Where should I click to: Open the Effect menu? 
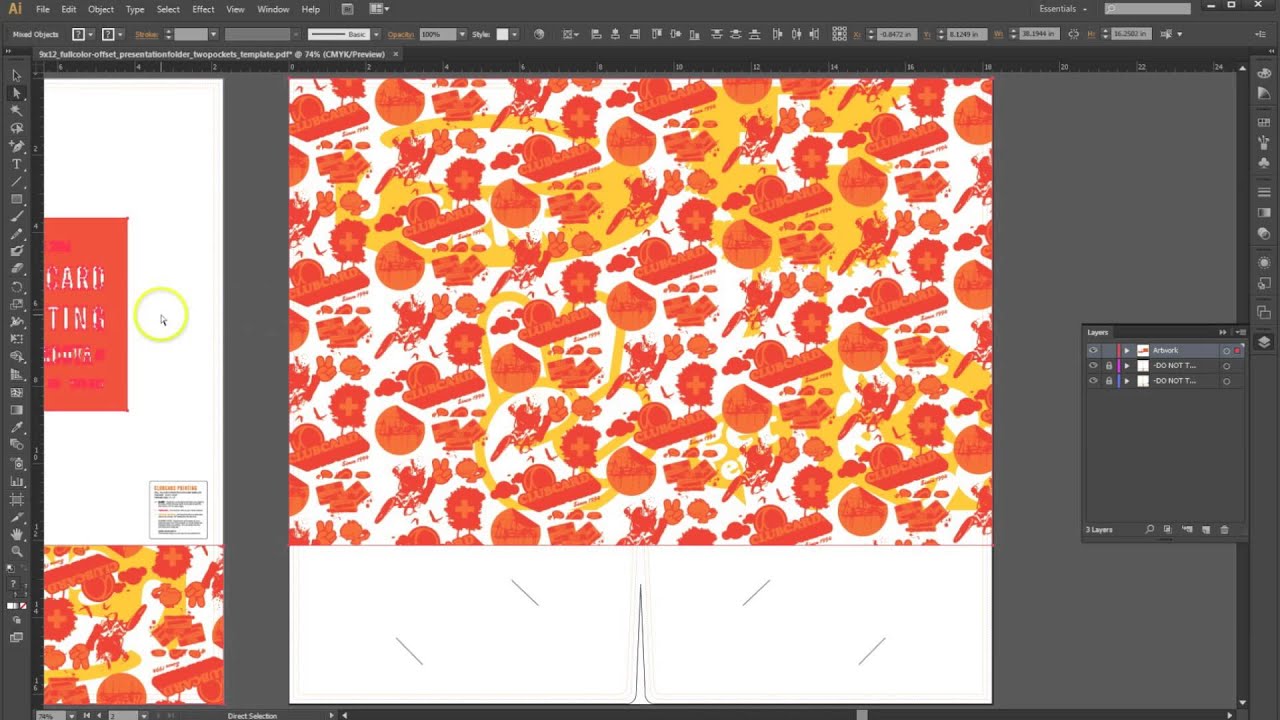coord(203,9)
